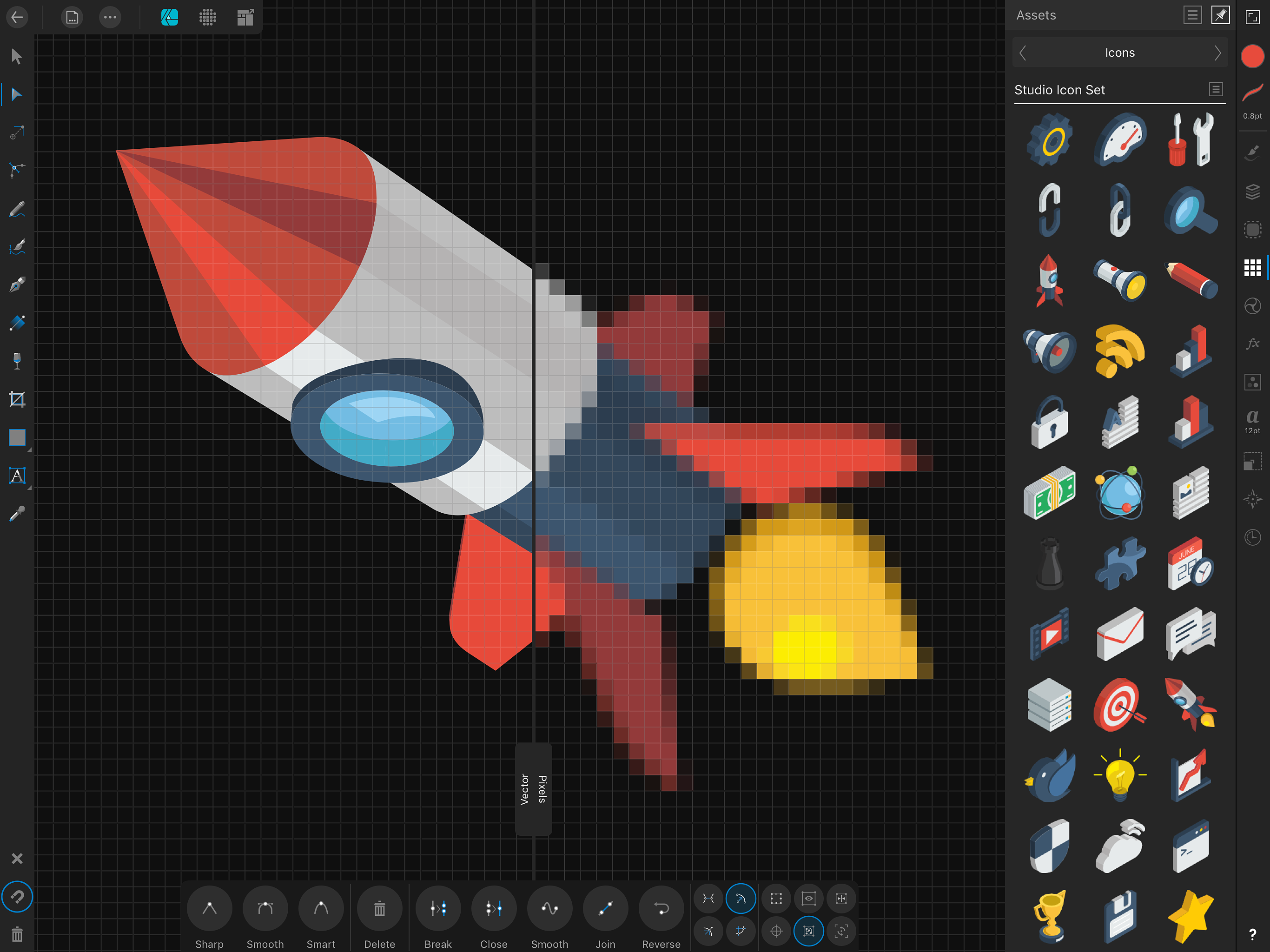Select the Crop tool in left toolbar
The height and width of the screenshot is (952, 1270).
pyautogui.click(x=17, y=399)
